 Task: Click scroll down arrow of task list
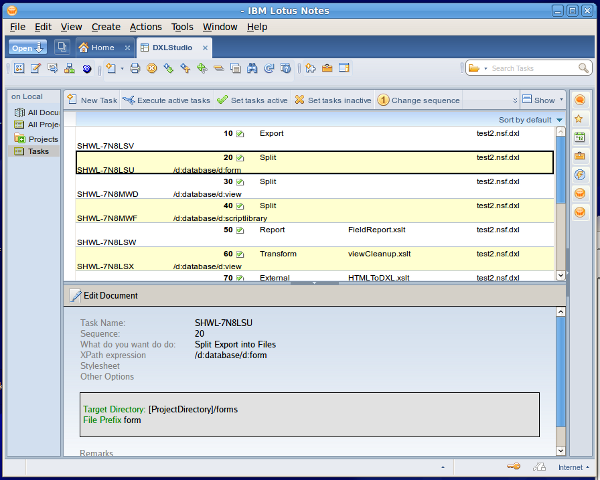pyautogui.click(x=561, y=275)
